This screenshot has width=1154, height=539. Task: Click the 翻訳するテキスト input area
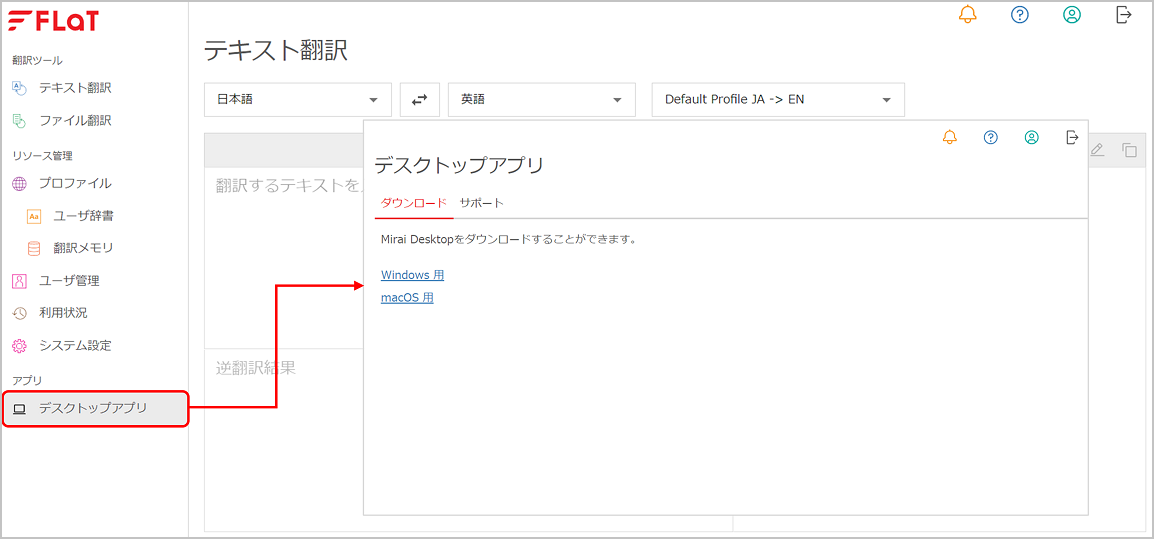tap(284, 258)
